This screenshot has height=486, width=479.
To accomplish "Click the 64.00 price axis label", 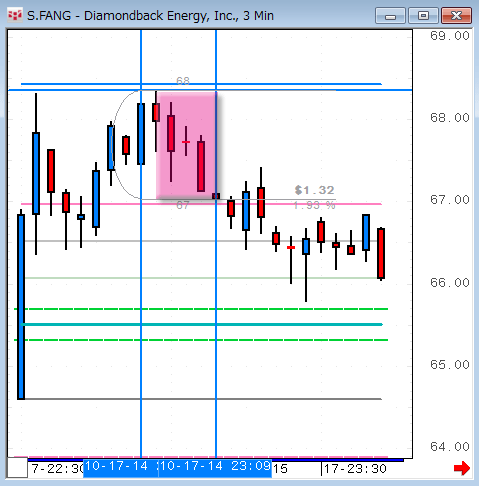I will [450, 446].
